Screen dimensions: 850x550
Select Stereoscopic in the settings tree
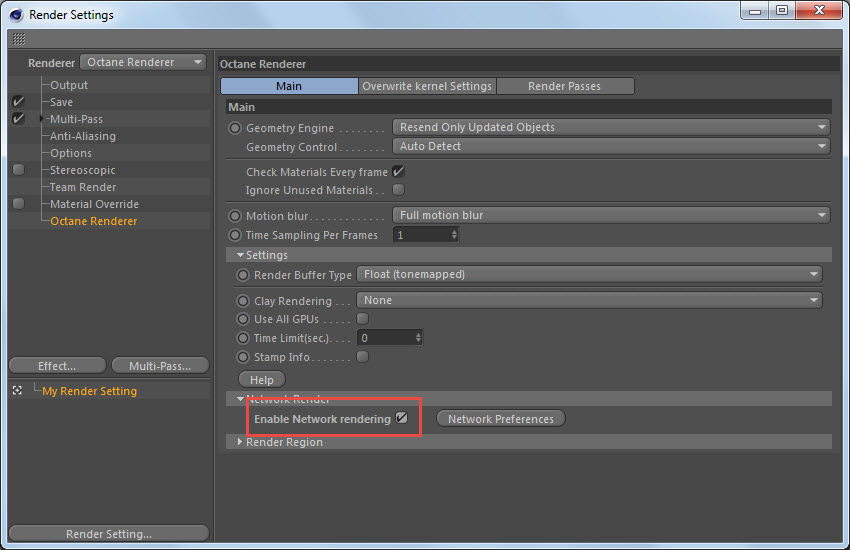pos(83,170)
